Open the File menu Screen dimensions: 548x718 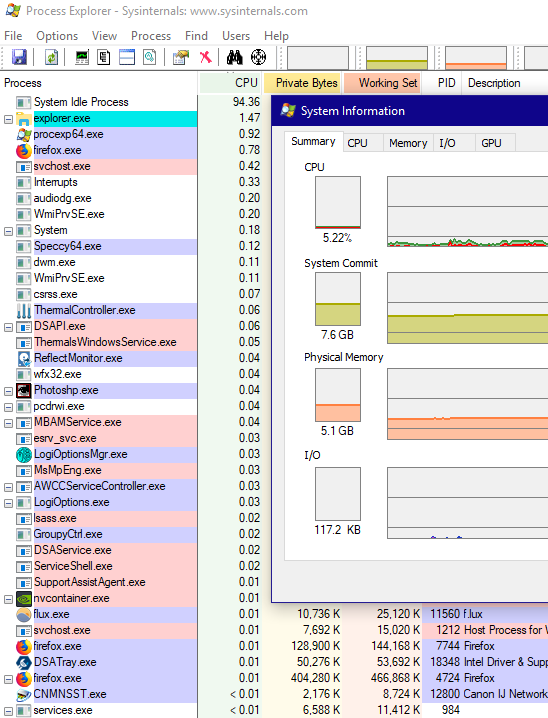coord(13,36)
